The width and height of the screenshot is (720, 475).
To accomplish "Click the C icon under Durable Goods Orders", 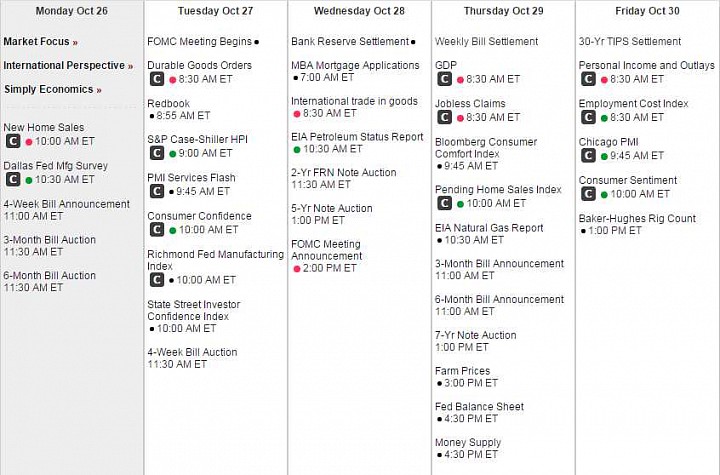I will [157, 79].
